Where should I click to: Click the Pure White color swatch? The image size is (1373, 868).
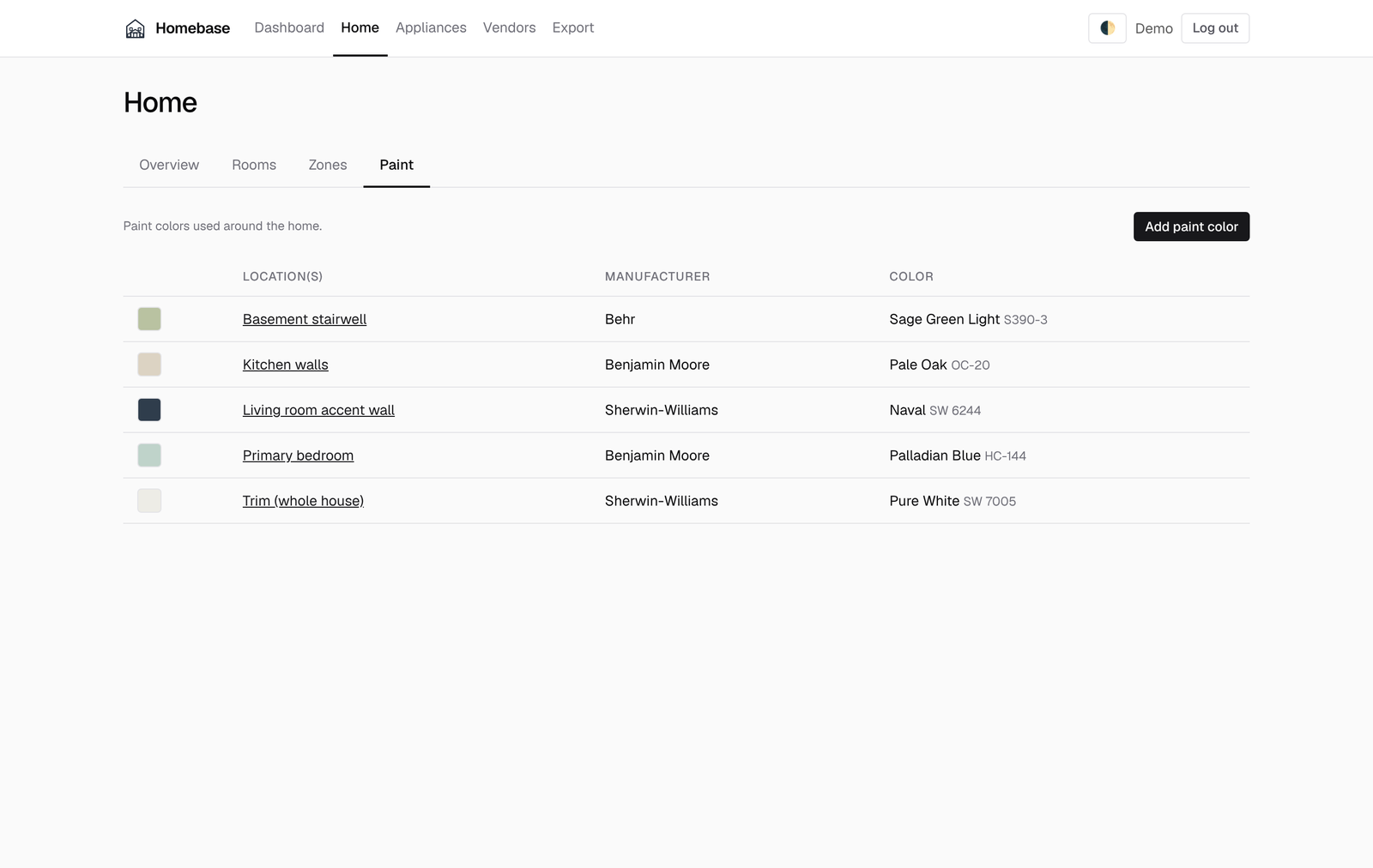(x=149, y=501)
